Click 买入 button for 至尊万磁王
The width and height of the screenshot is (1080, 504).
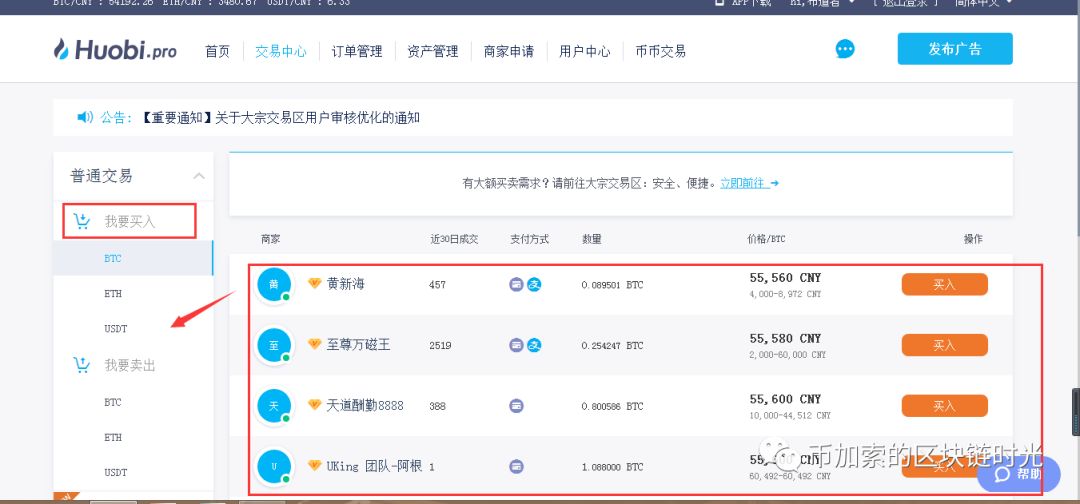(944, 345)
